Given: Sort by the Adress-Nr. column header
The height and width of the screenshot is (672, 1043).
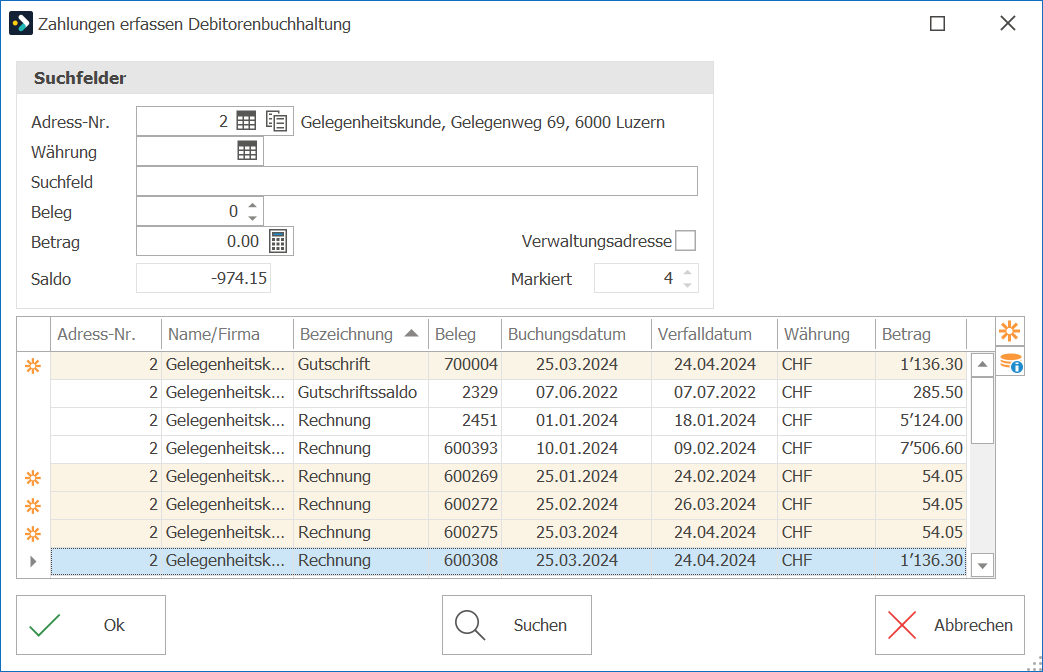Looking at the screenshot, I should (x=106, y=334).
